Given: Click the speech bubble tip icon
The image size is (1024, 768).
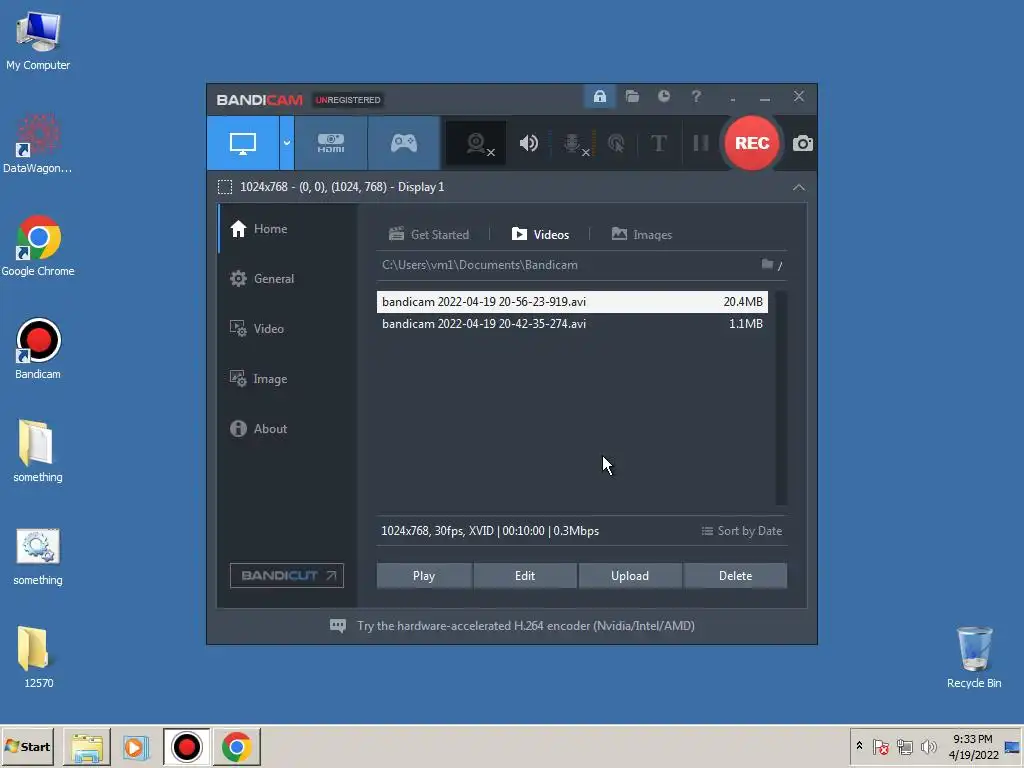Looking at the screenshot, I should coord(338,626).
